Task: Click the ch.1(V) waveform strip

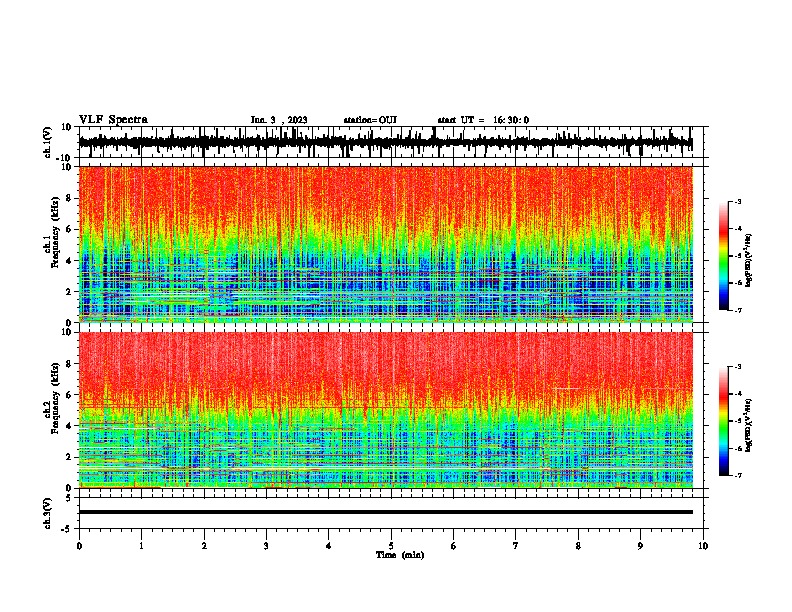Action: [x=385, y=142]
